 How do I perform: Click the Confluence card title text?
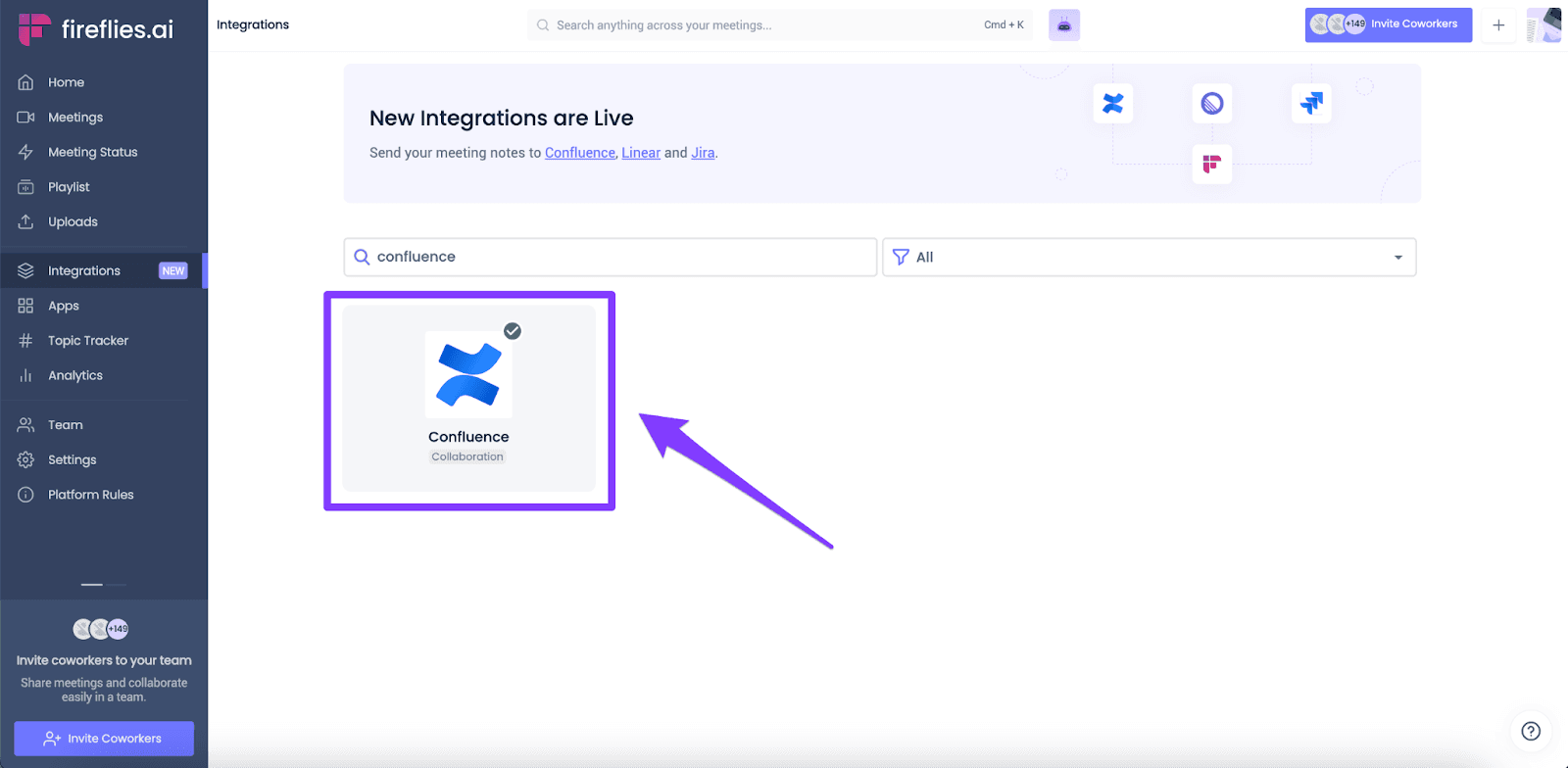[x=468, y=437]
